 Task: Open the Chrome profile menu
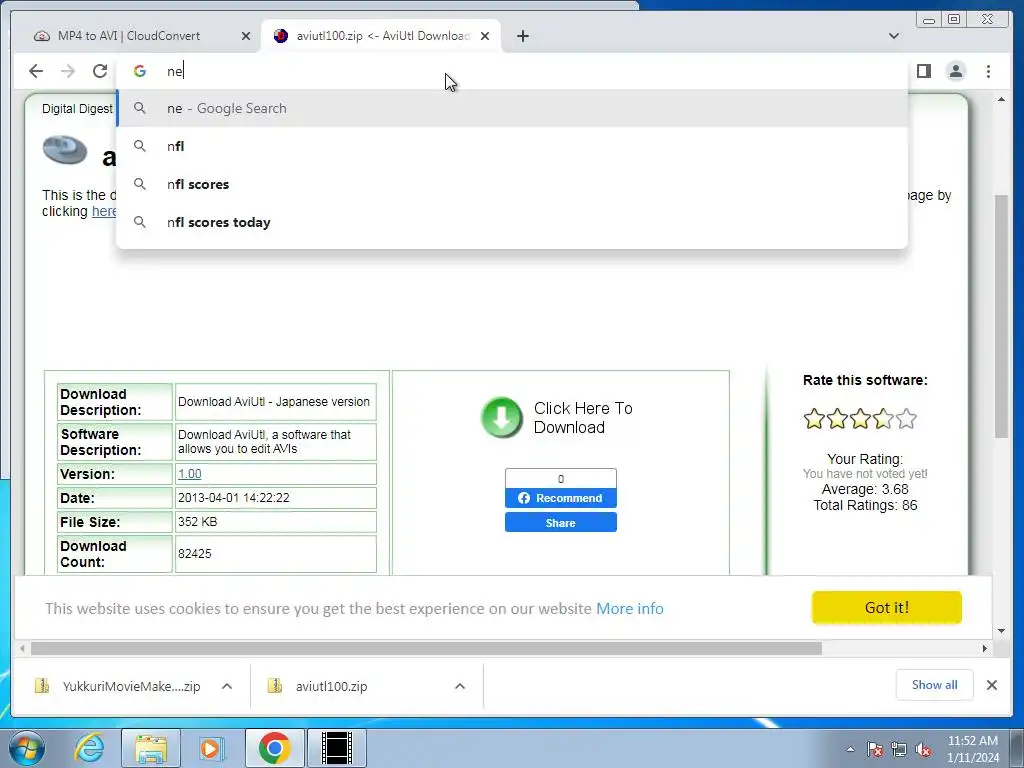(956, 71)
